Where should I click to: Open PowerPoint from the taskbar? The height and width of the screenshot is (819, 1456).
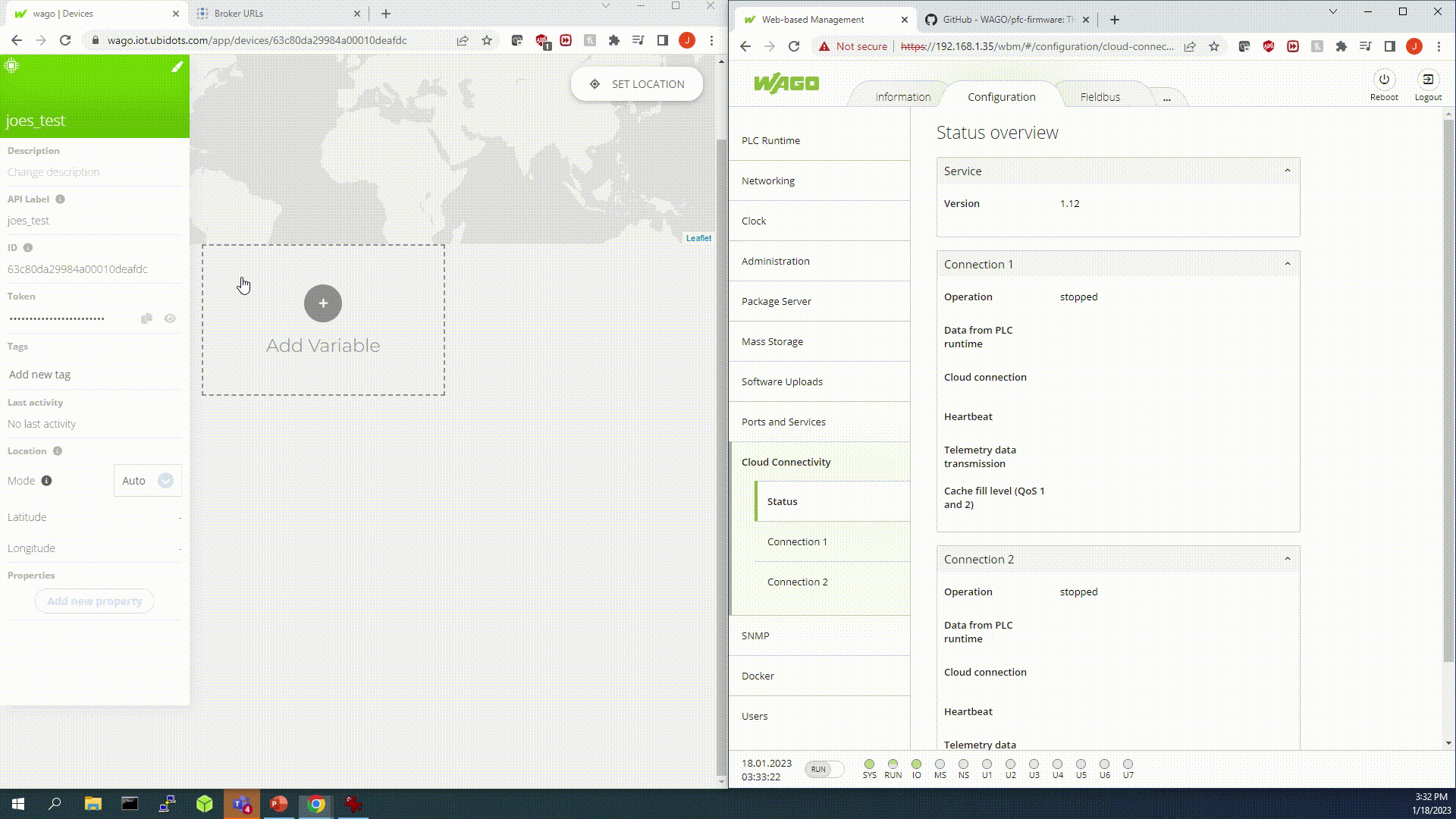pyautogui.click(x=278, y=804)
